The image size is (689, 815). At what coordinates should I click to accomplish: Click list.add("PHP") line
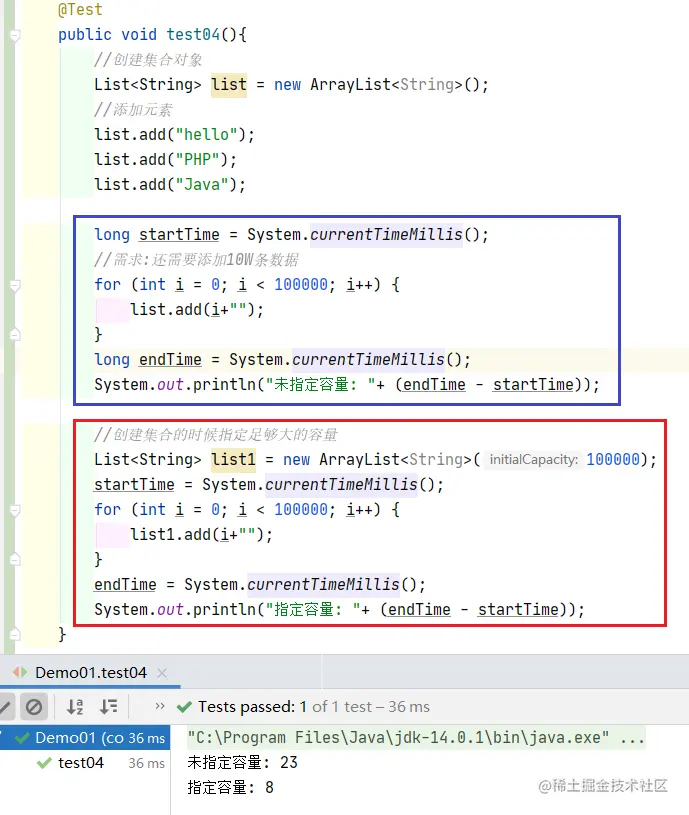click(165, 160)
